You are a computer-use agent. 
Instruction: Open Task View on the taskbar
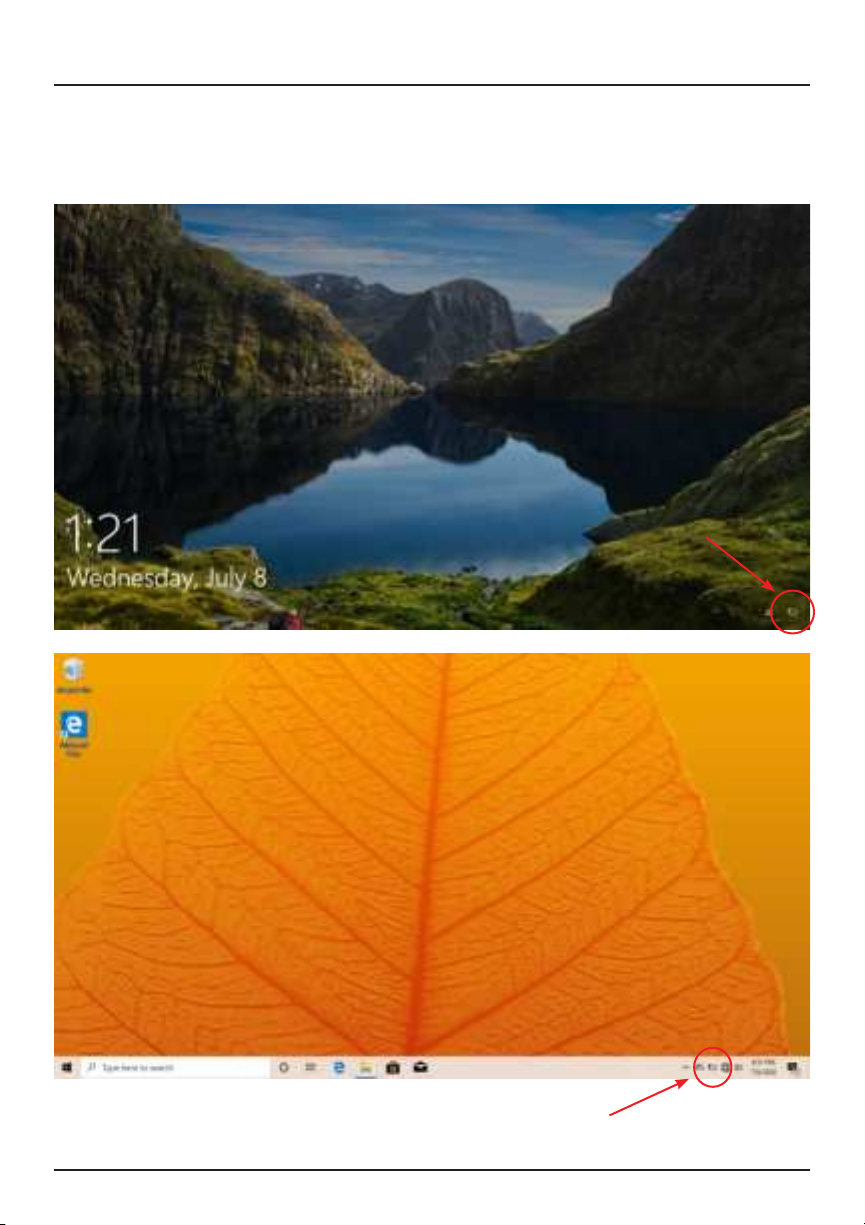tap(311, 1068)
